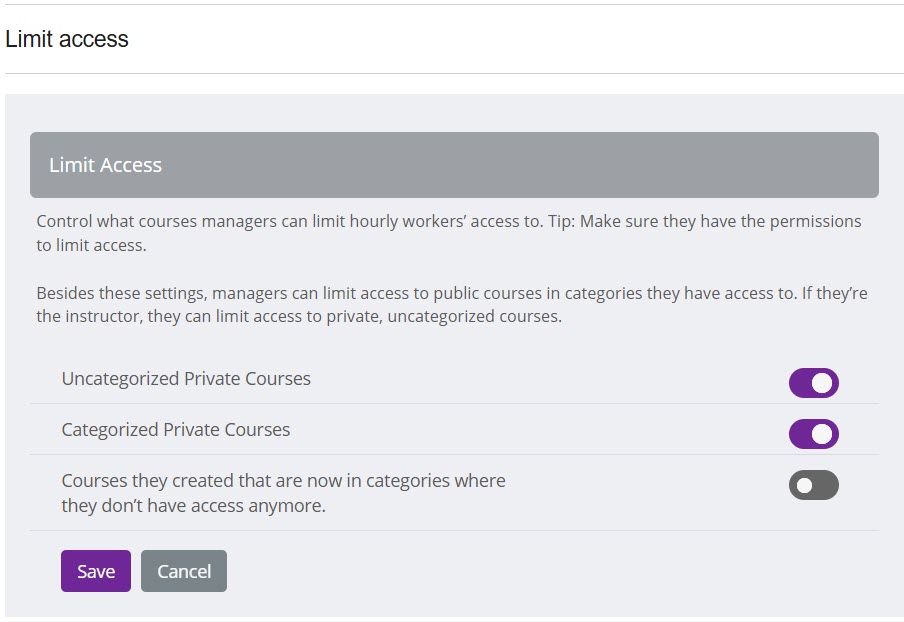The image size is (904, 622).
Task: Turn off the Categorized Private Courses switch
Action: (x=813, y=434)
